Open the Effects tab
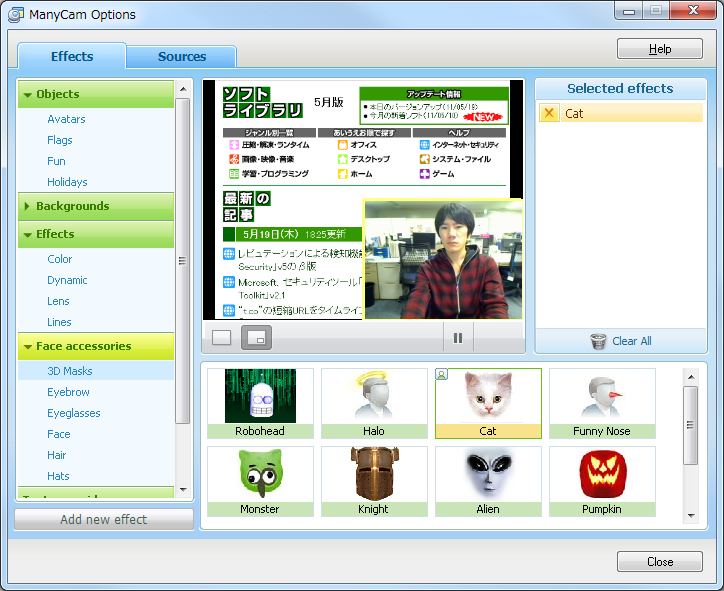Image resolution: width=724 pixels, height=591 pixels. 72,56
